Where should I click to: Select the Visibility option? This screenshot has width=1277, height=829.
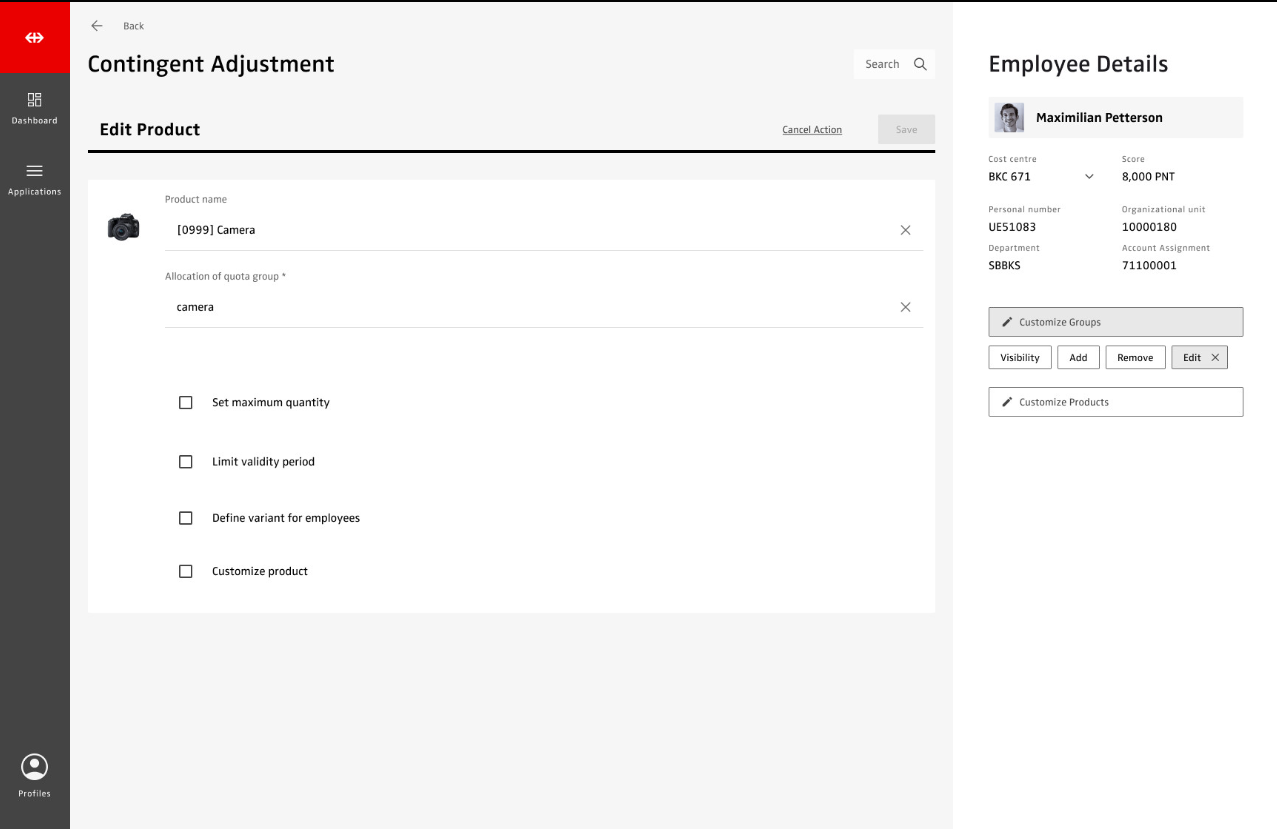point(1020,358)
